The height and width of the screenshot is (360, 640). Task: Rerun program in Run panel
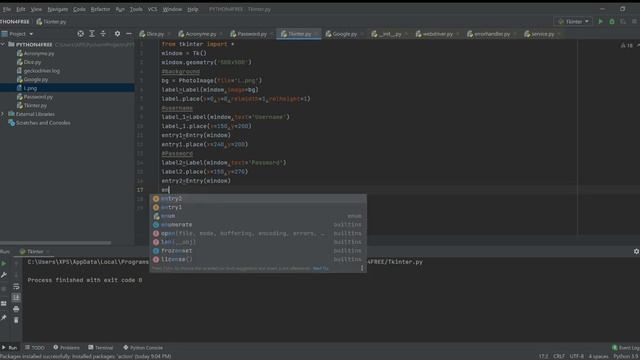pos(4,264)
